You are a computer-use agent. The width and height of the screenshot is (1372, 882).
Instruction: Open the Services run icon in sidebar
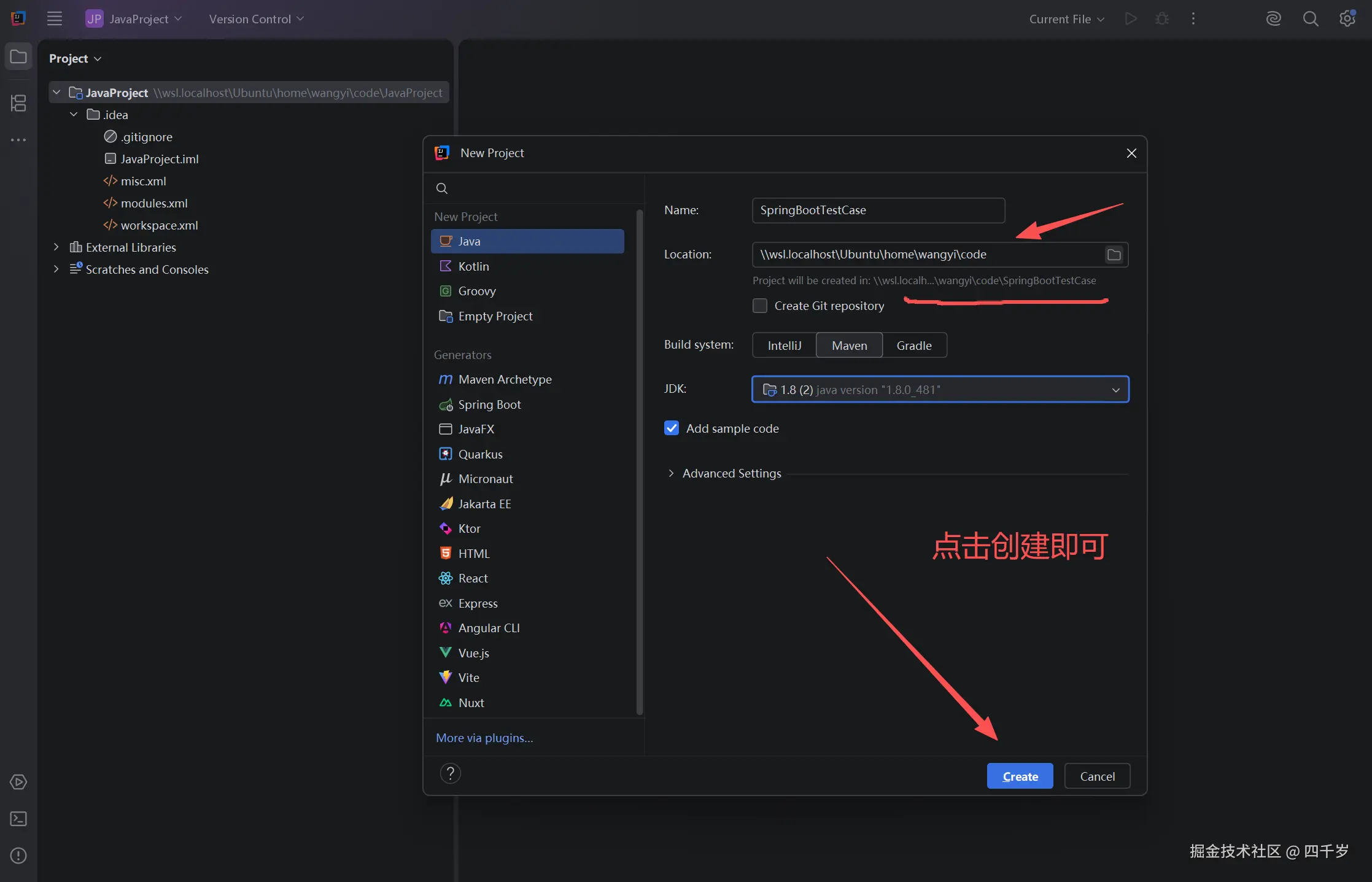pyautogui.click(x=18, y=782)
